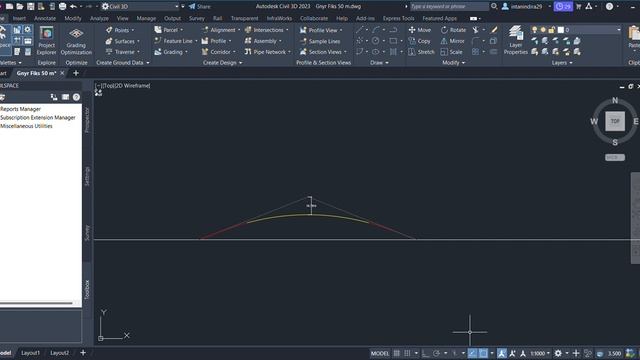Toggle drawing grid display in status bar

point(397,353)
